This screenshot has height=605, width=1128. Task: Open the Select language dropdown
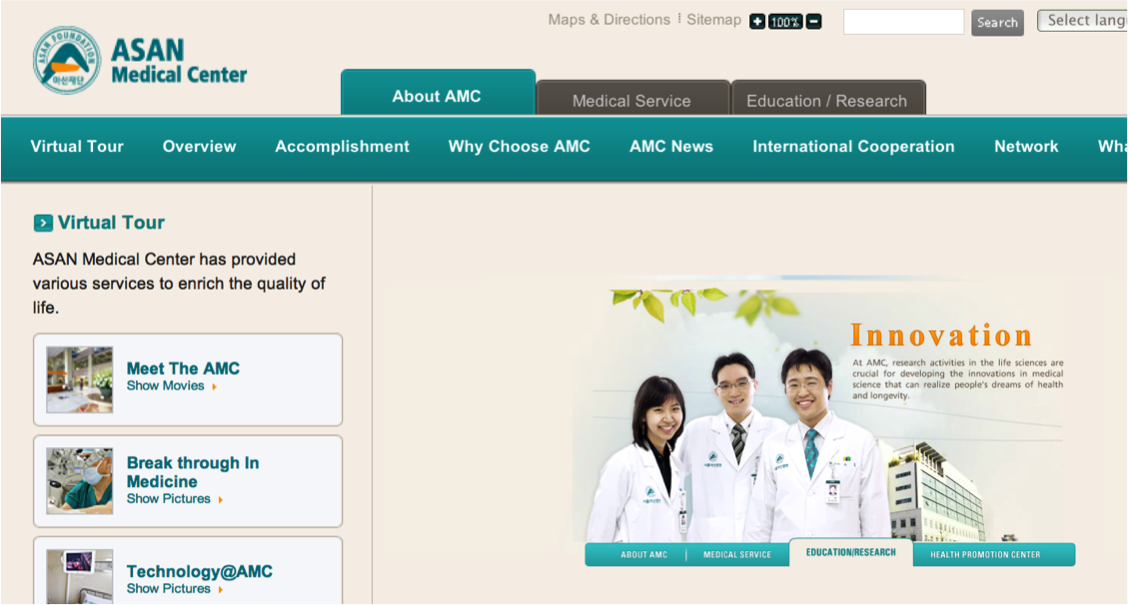[1082, 21]
